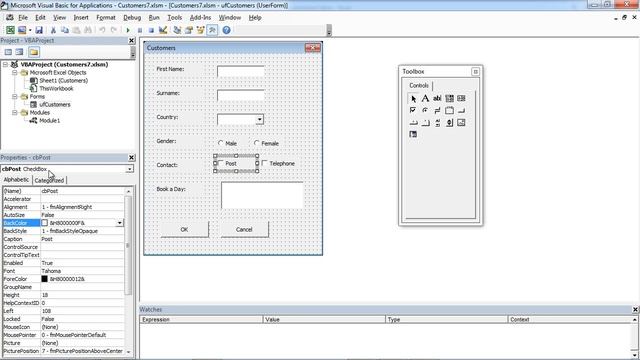The image size is (640, 360).
Task: Click the View Microsoft Excel toolbar icon
Action: (x=10, y=30)
